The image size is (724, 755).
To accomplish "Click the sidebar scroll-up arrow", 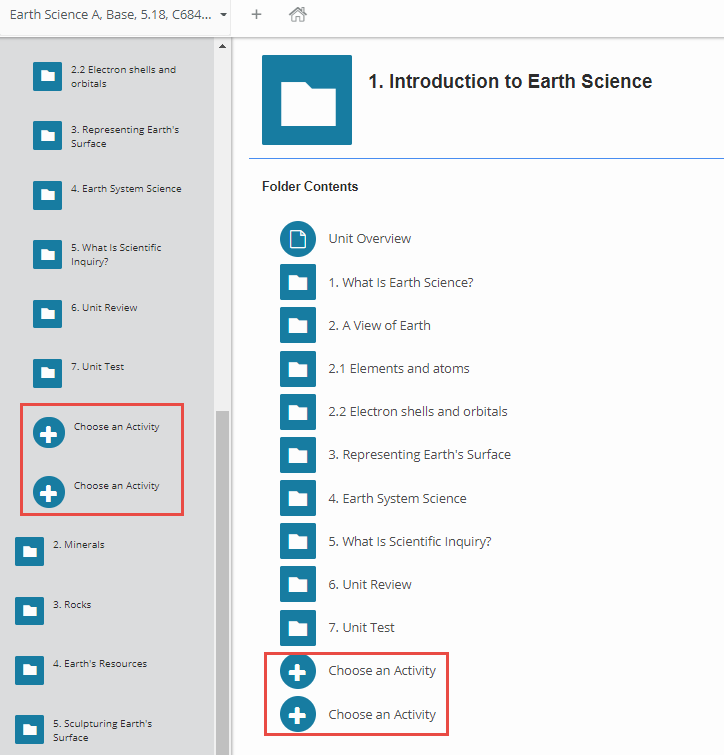I will click(222, 47).
